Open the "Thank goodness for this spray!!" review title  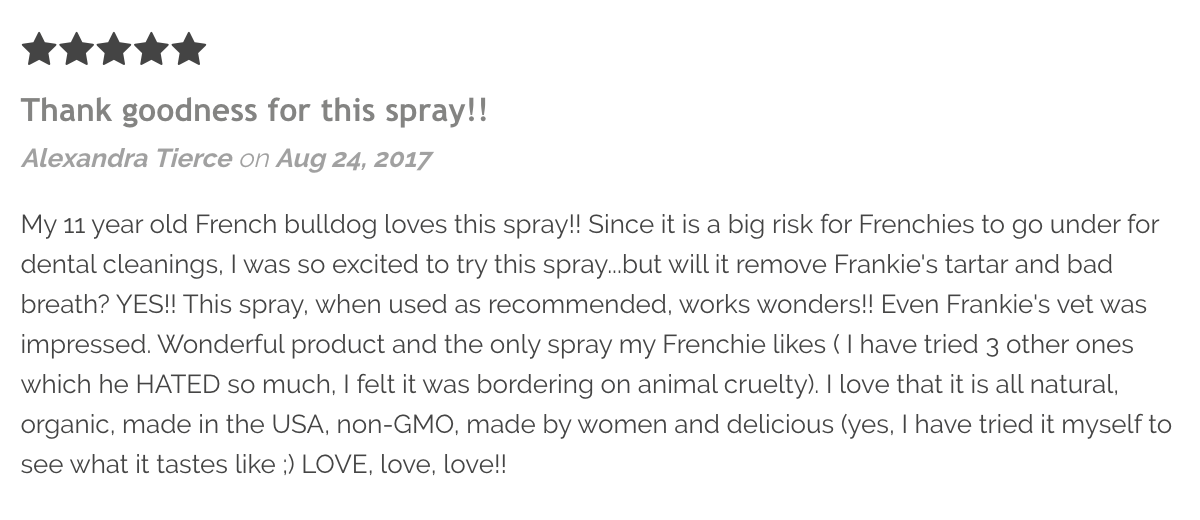(x=255, y=110)
